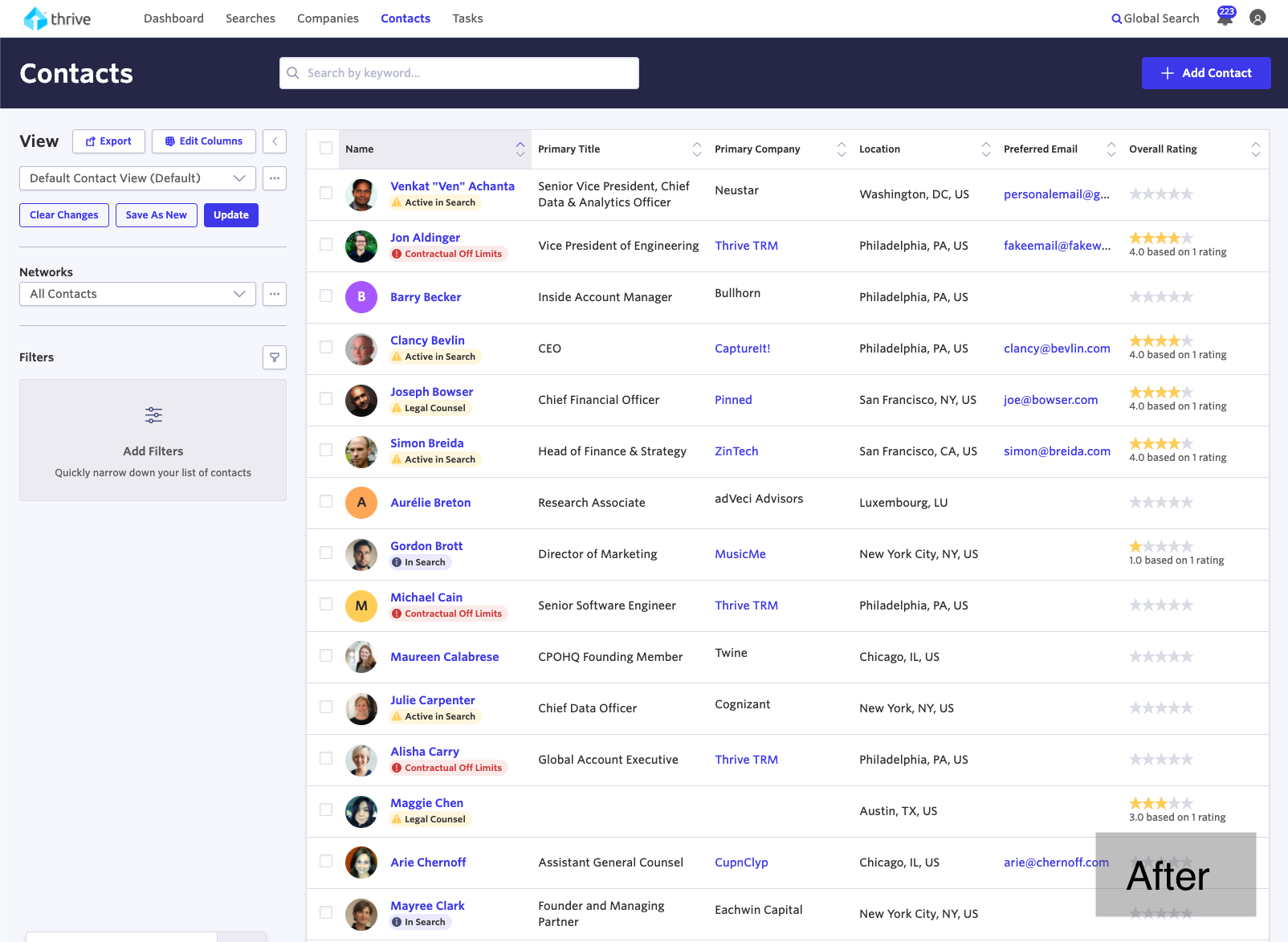
Task: Click star rating for Maggie Chen
Action: coord(1161,803)
